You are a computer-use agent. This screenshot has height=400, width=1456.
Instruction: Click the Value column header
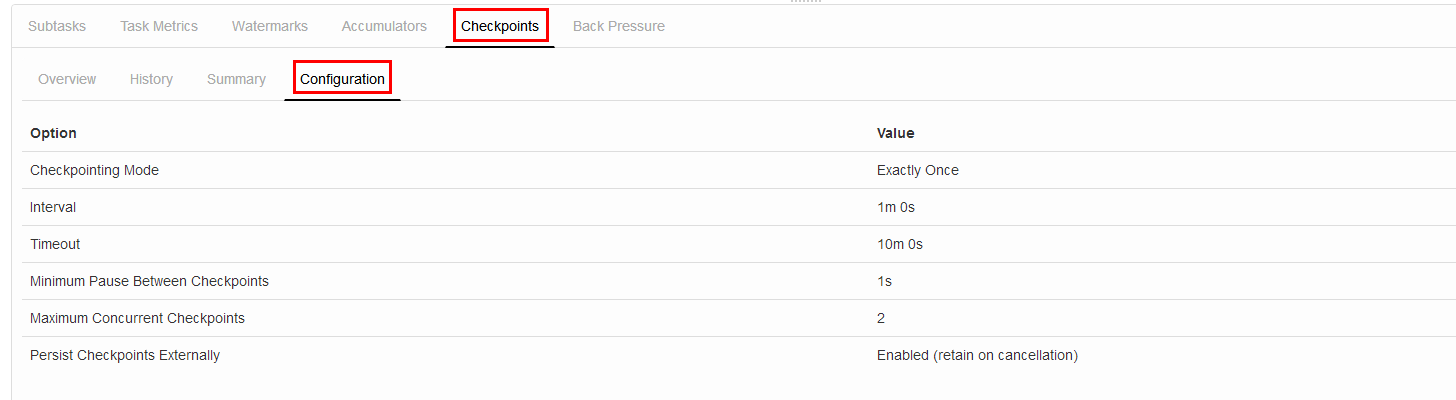(895, 133)
